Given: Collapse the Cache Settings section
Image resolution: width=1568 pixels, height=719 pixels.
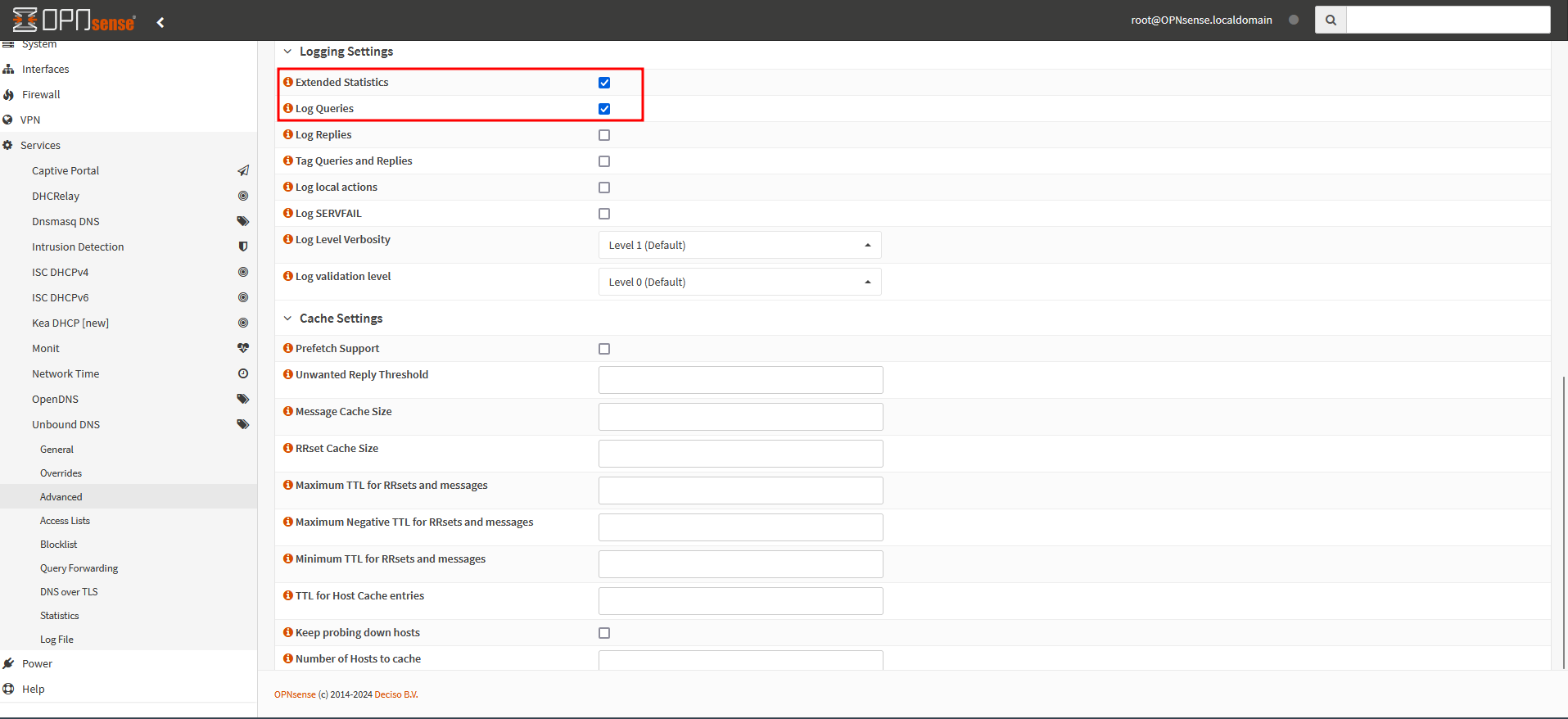Looking at the screenshot, I should click(x=287, y=319).
